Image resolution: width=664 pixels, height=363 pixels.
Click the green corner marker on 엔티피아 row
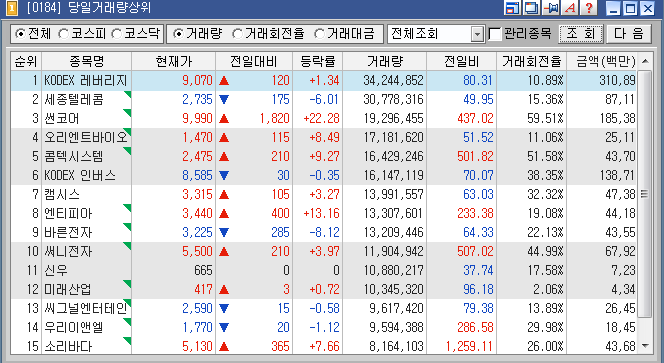127,208
